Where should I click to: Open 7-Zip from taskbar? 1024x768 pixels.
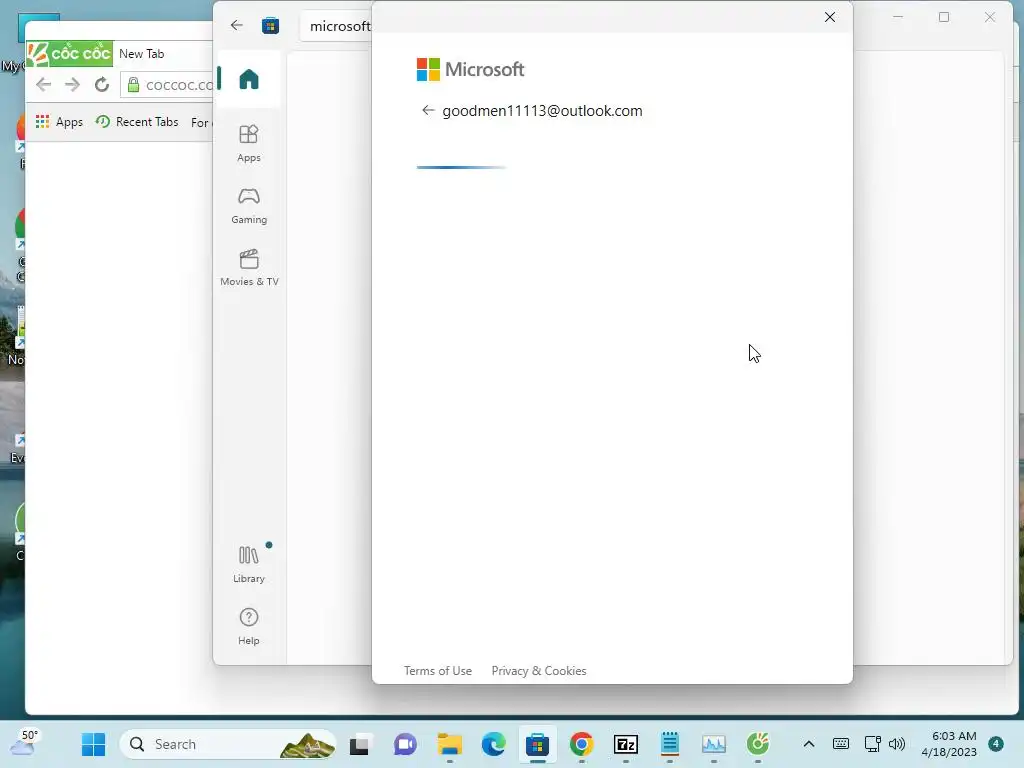(626, 744)
